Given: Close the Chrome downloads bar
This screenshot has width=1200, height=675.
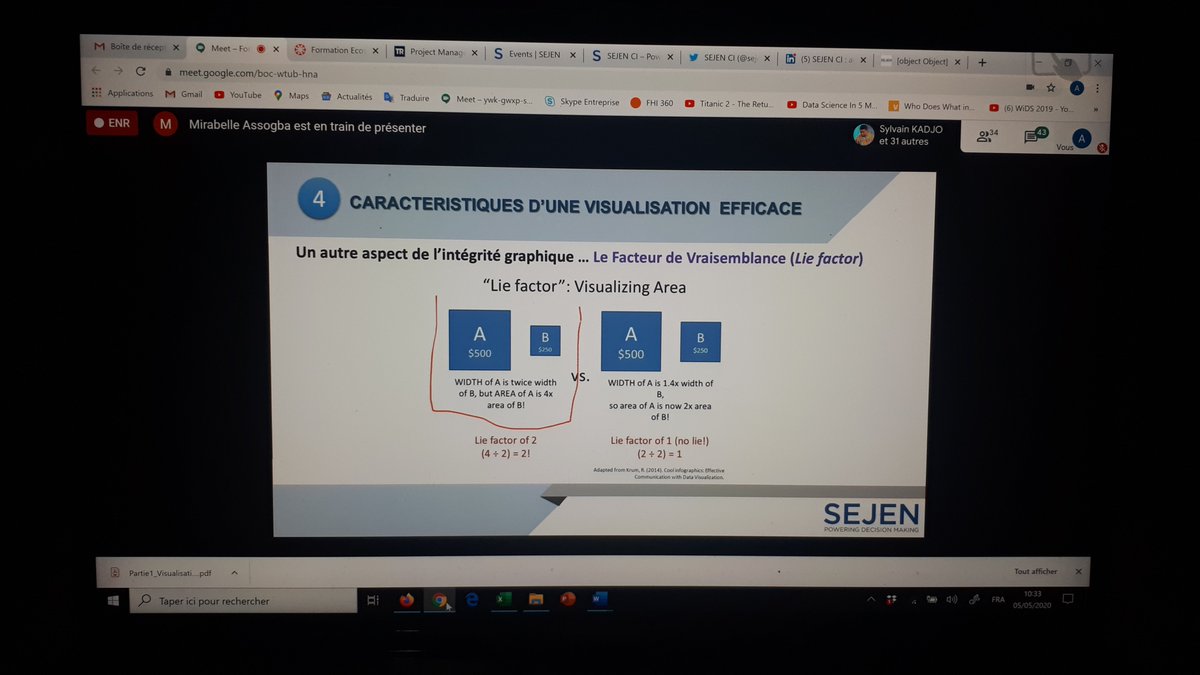Looking at the screenshot, I should [1078, 571].
